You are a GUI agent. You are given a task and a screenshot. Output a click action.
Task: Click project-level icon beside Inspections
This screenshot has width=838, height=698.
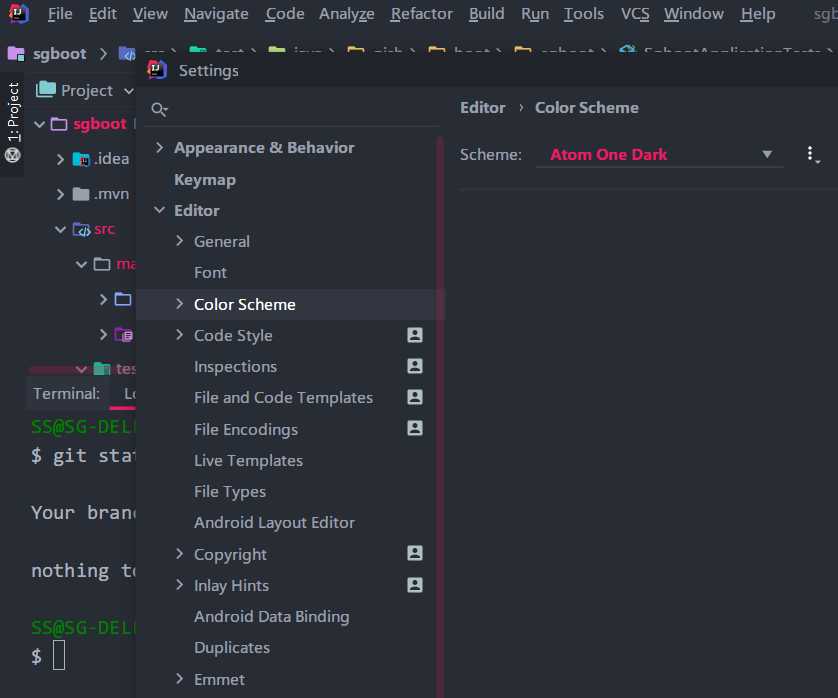415,366
